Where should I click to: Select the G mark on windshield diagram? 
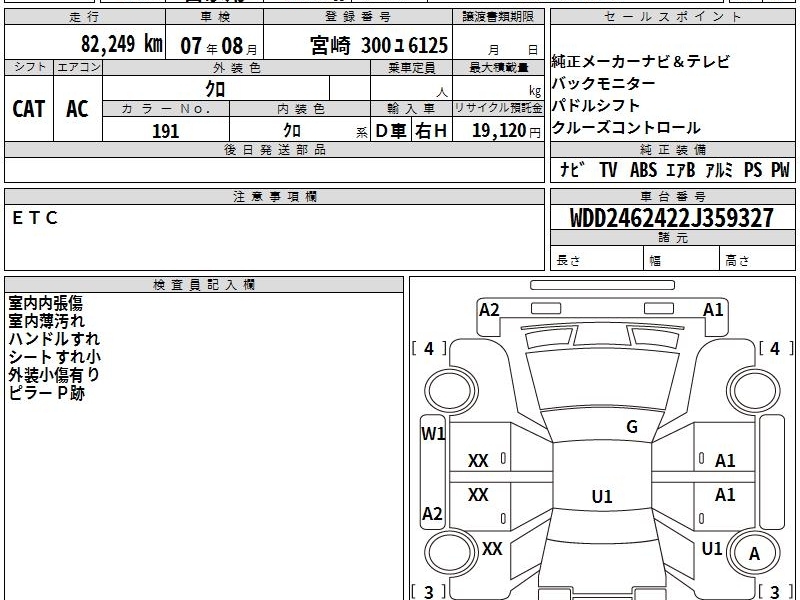[x=632, y=427]
